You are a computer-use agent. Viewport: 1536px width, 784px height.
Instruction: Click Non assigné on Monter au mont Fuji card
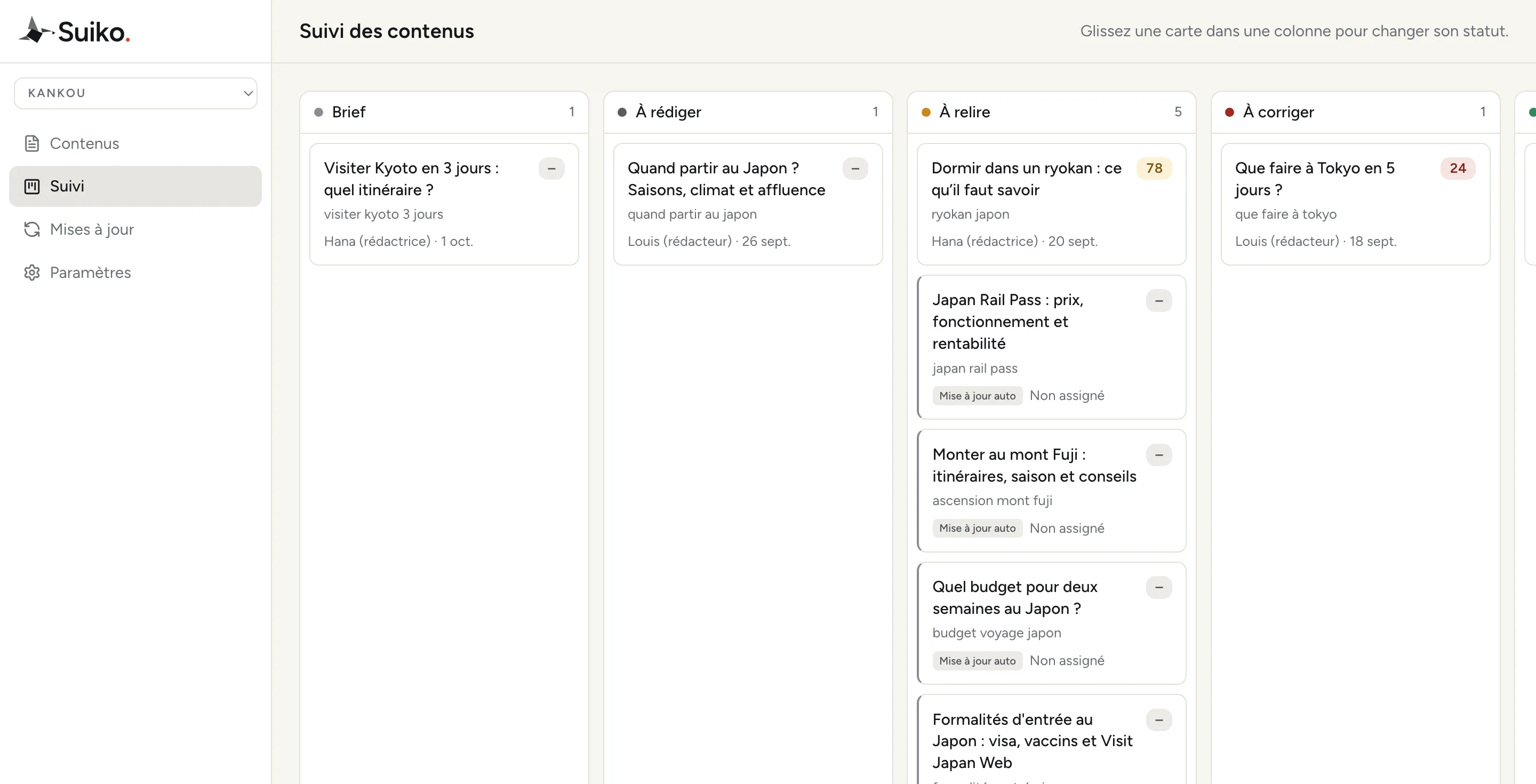tap(1067, 528)
